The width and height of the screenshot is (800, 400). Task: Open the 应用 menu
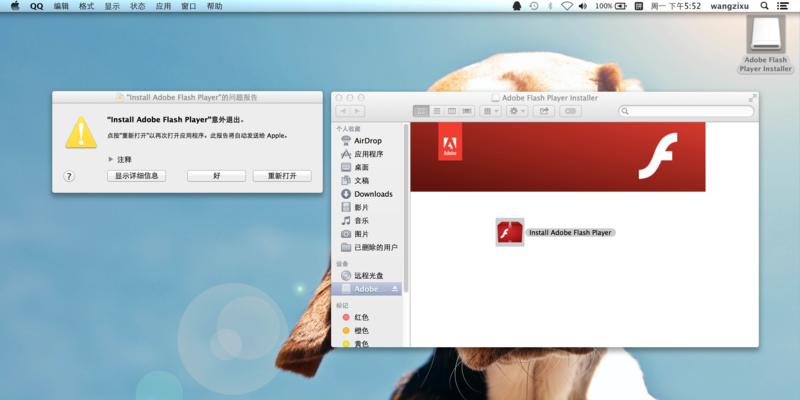[163, 6]
